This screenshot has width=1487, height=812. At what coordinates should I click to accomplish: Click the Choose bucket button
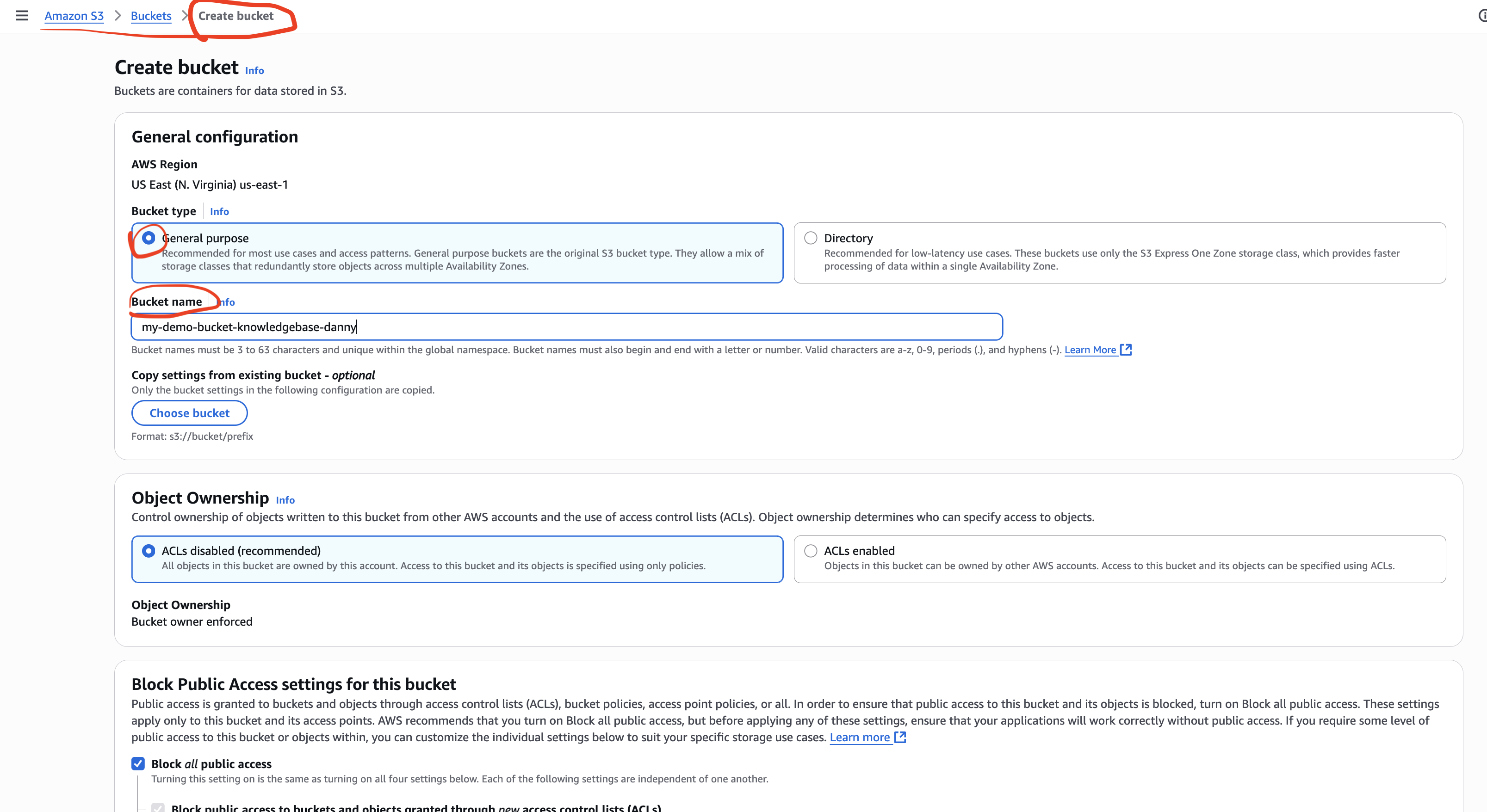pyautogui.click(x=189, y=413)
